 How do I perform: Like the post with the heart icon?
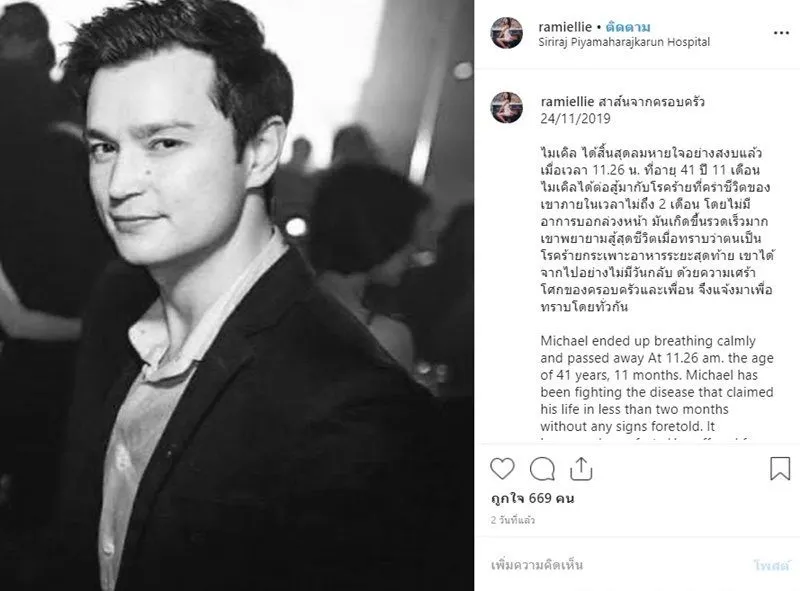502,469
